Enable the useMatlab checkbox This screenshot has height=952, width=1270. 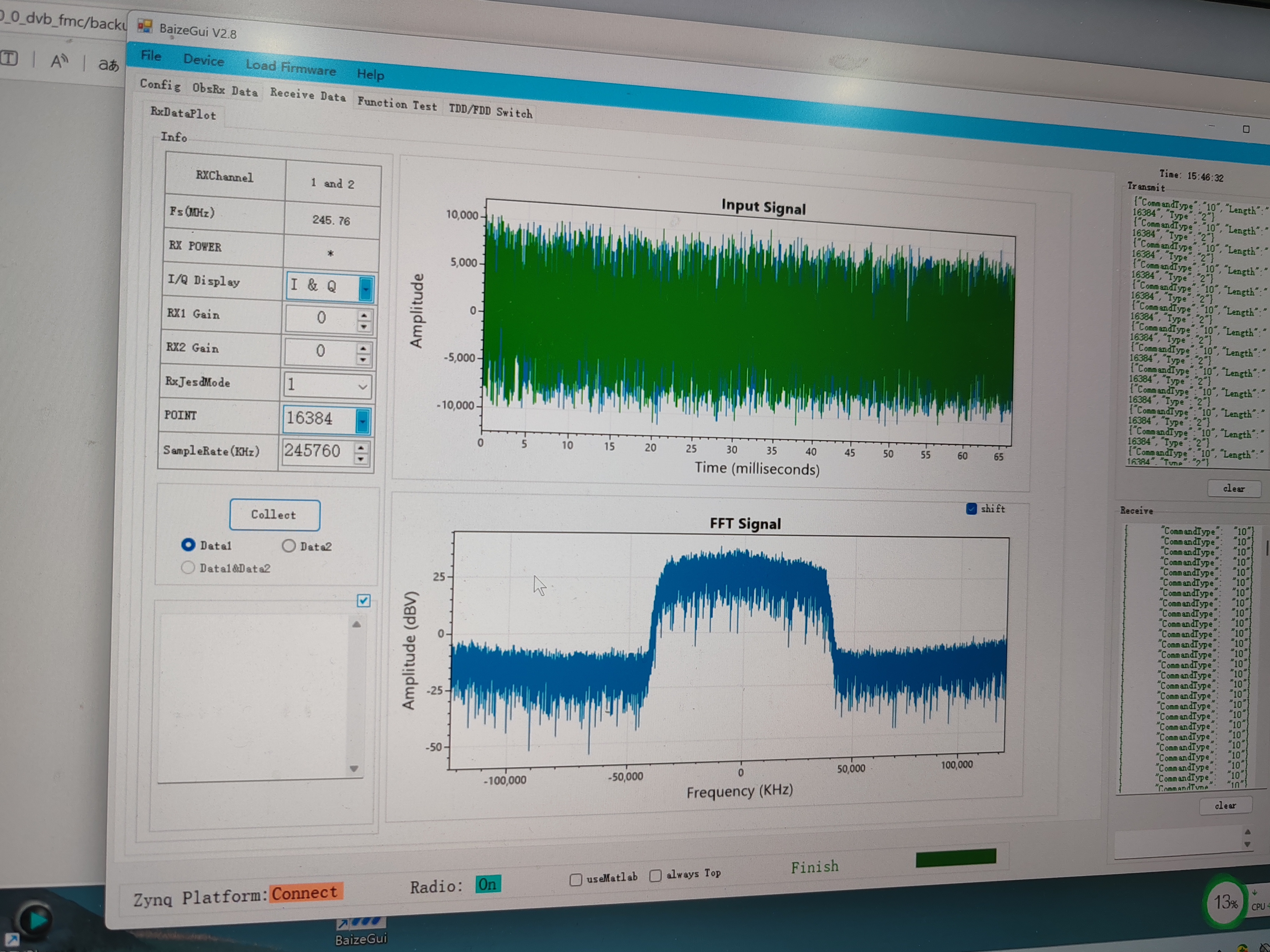576,879
